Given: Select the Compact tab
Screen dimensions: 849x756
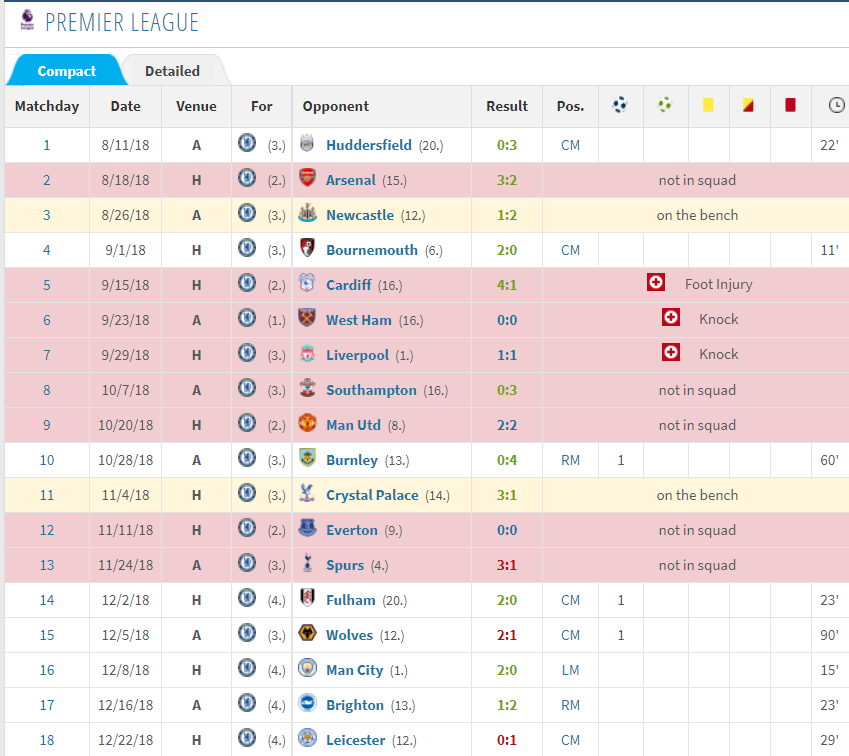Looking at the screenshot, I should [x=67, y=71].
